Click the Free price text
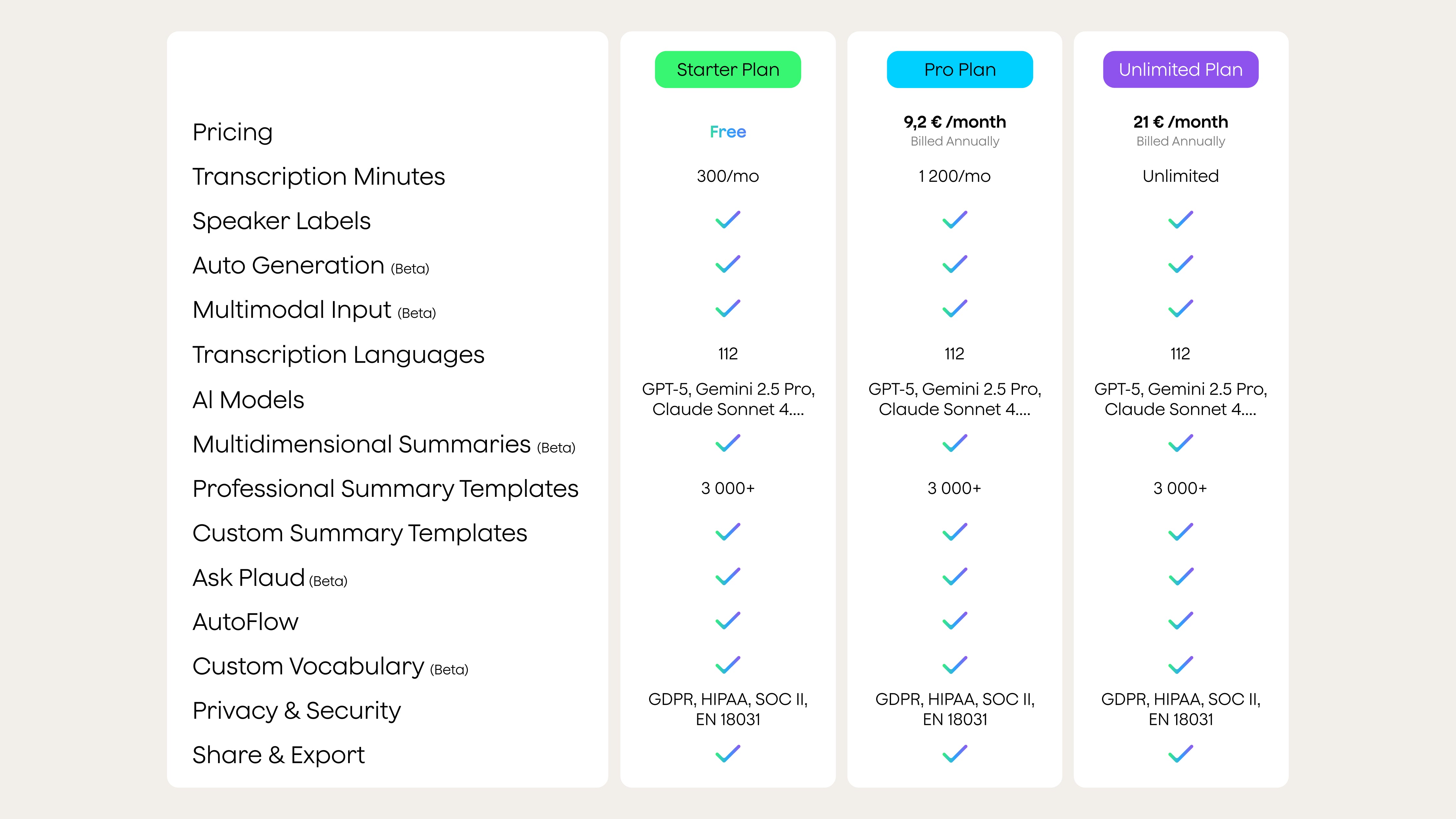Screen dimensions: 1456x819 click(x=727, y=132)
